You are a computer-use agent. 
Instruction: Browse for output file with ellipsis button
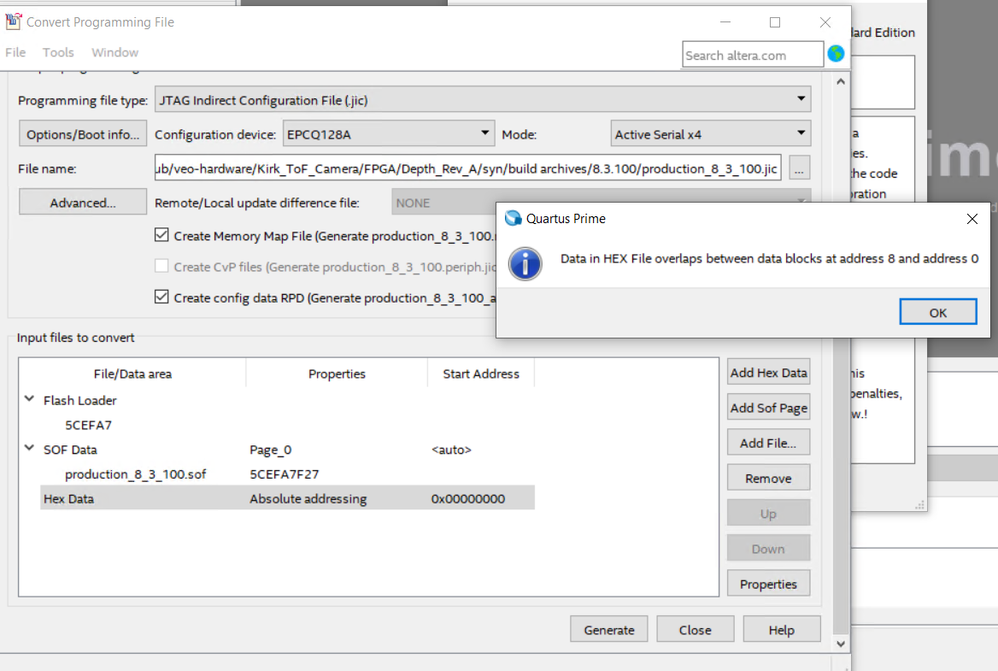799,168
